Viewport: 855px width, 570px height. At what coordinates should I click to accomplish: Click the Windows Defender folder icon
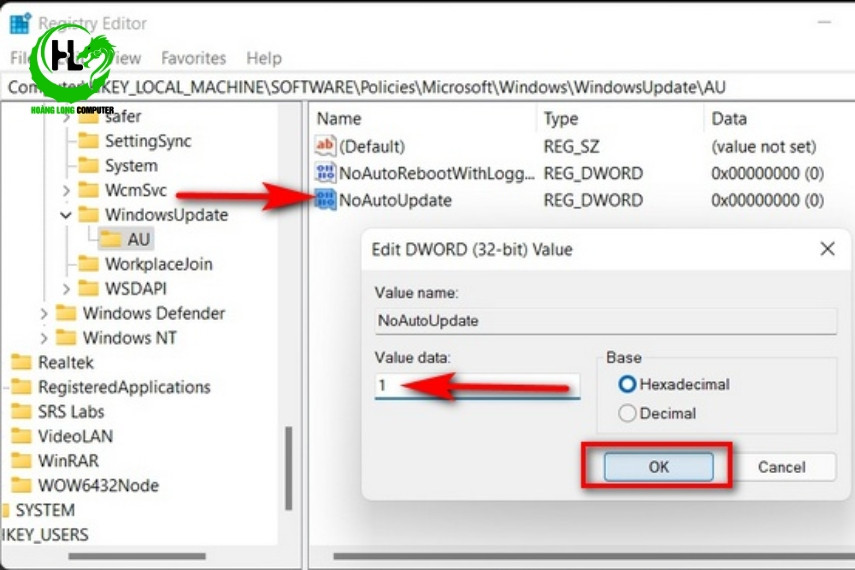(66, 313)
